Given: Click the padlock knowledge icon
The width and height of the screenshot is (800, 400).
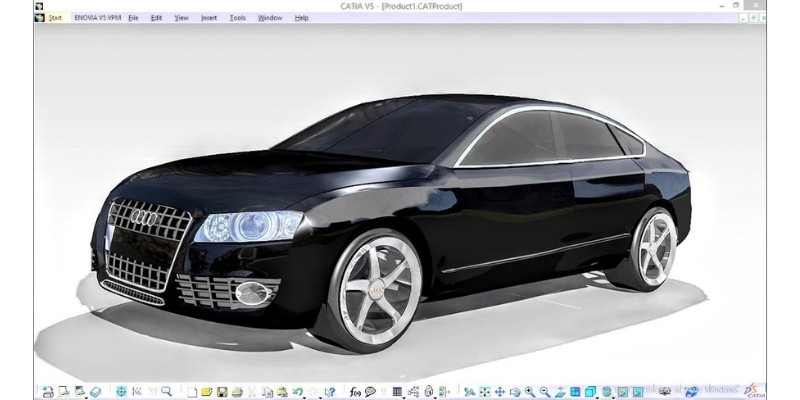Looking at the screenshot, I should (x=428, y=391).
